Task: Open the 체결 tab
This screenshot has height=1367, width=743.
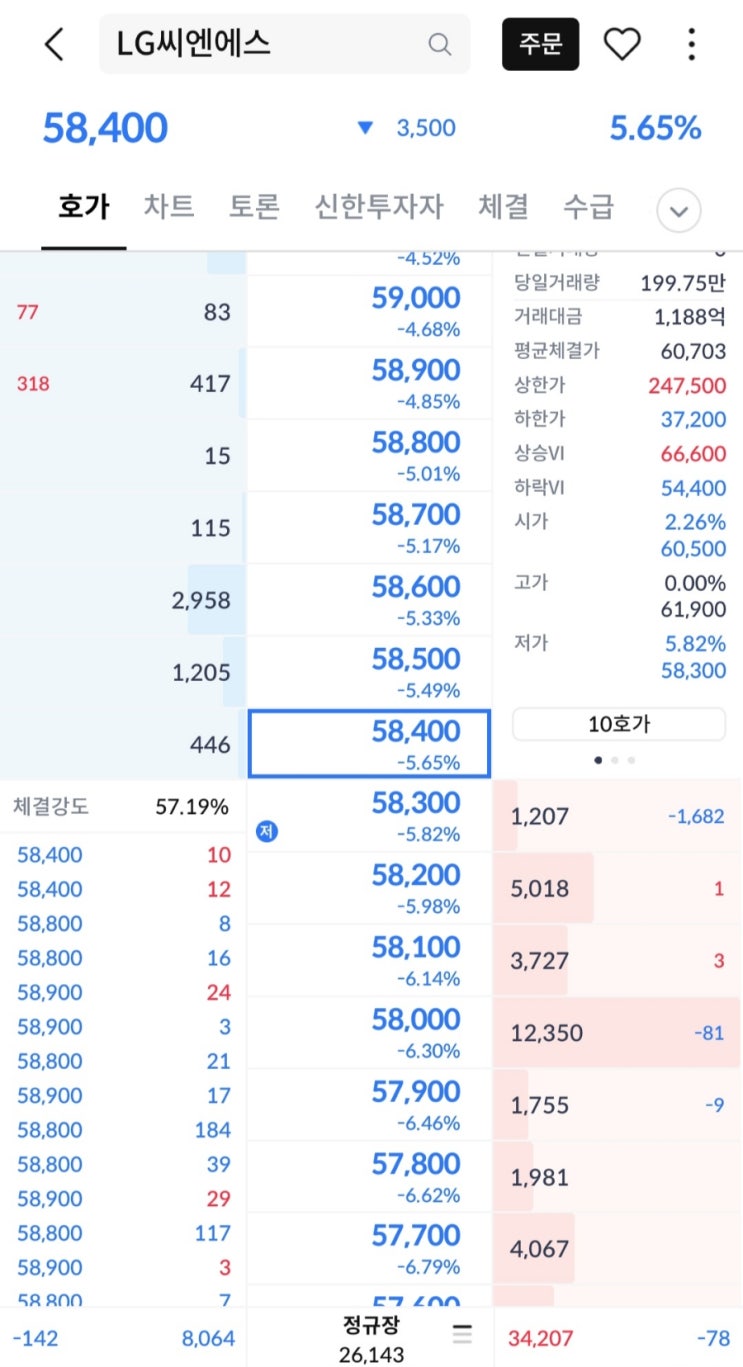Action: (503, 207)
